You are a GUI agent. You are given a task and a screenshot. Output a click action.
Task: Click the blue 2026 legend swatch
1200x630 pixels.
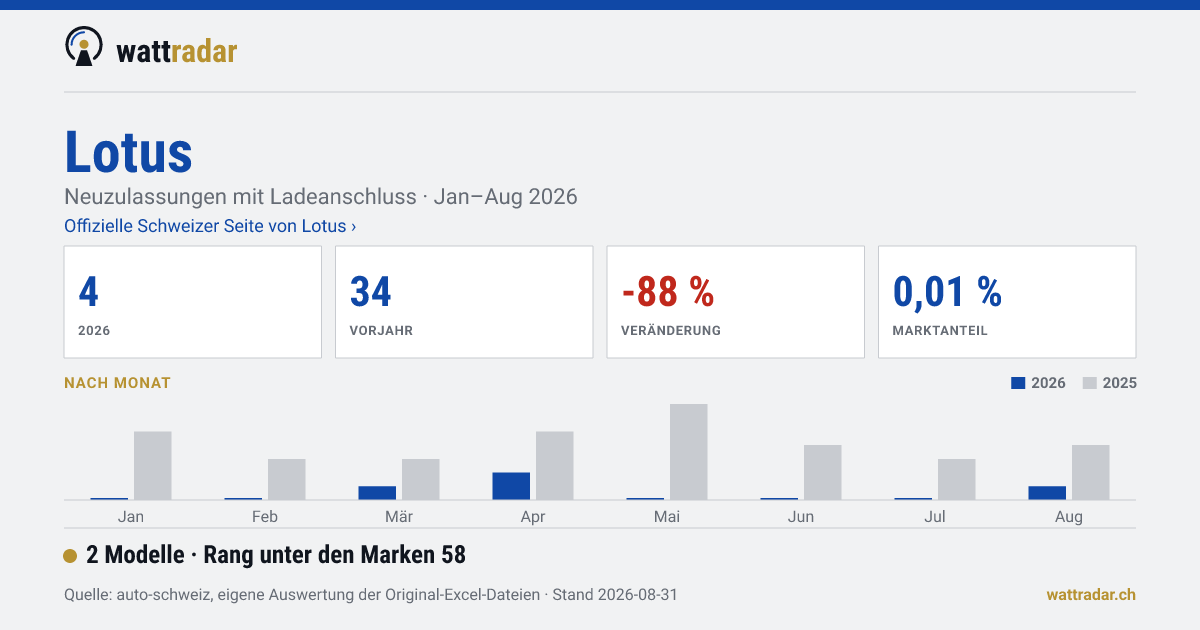pos(1018,383)
